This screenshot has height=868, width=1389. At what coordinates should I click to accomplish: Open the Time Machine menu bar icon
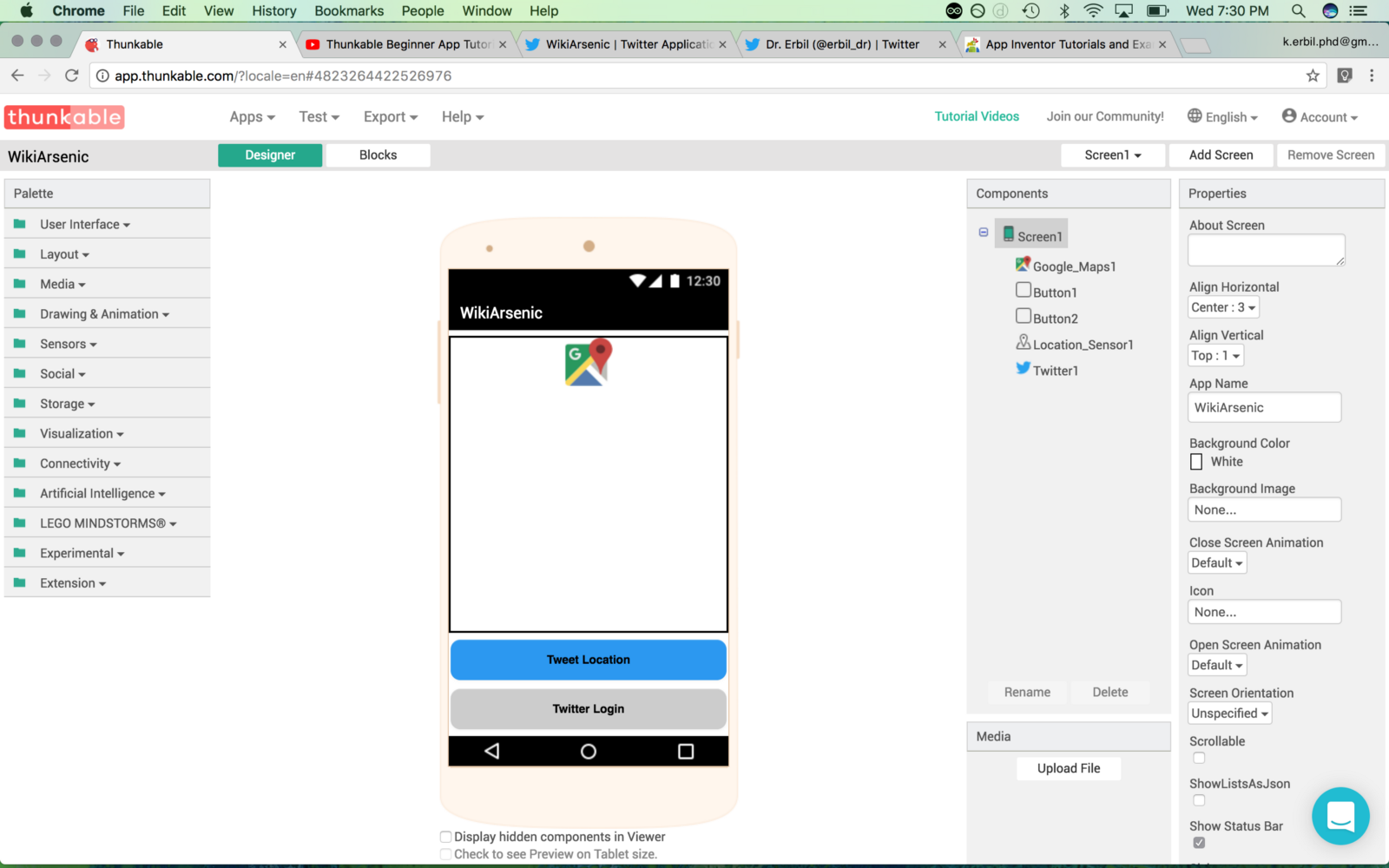point(1031,10)
